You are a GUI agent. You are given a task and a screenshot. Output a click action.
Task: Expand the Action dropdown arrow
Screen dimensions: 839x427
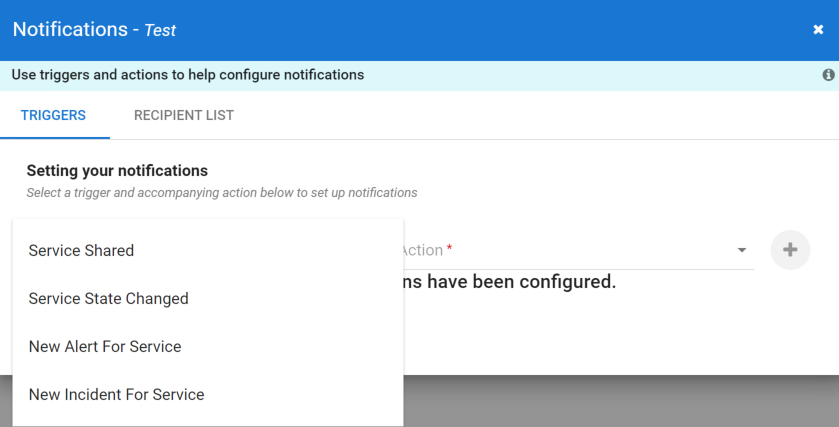click(742, 250)
